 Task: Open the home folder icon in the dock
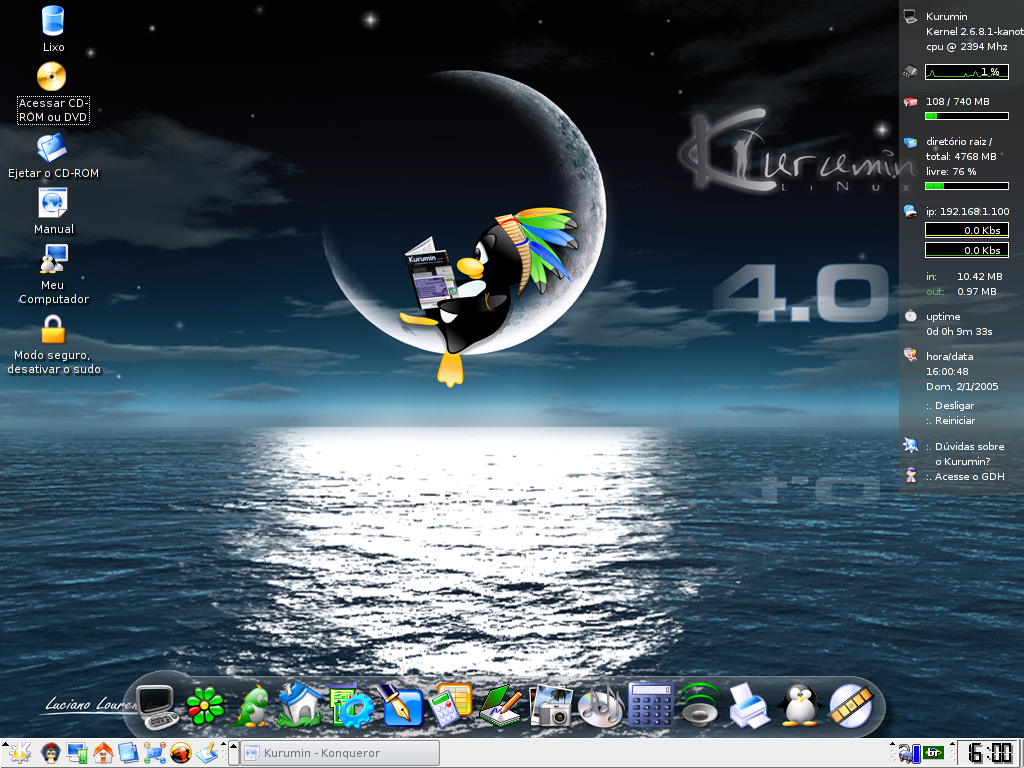tap(302, 705)
